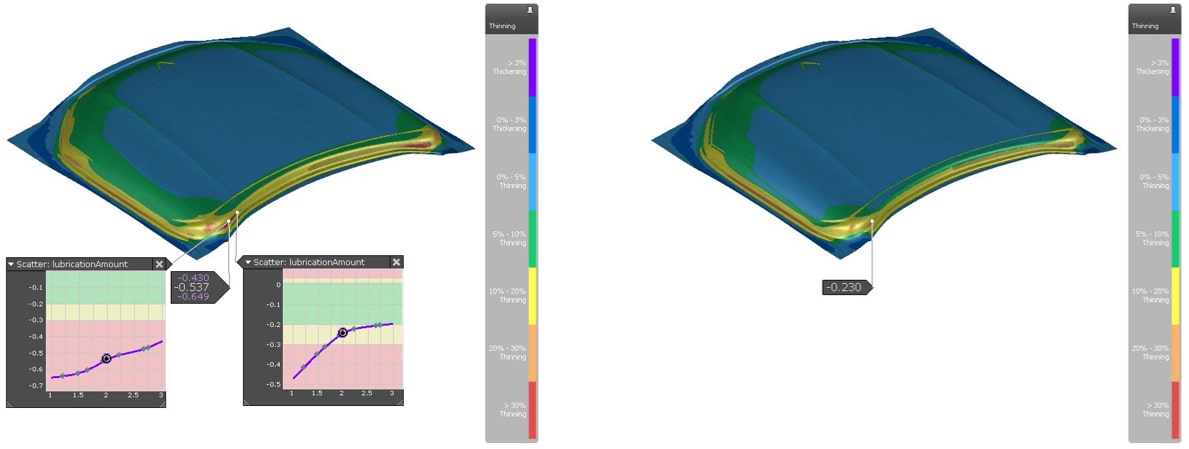Click the pin icon on the left Thinning legend

530,9
